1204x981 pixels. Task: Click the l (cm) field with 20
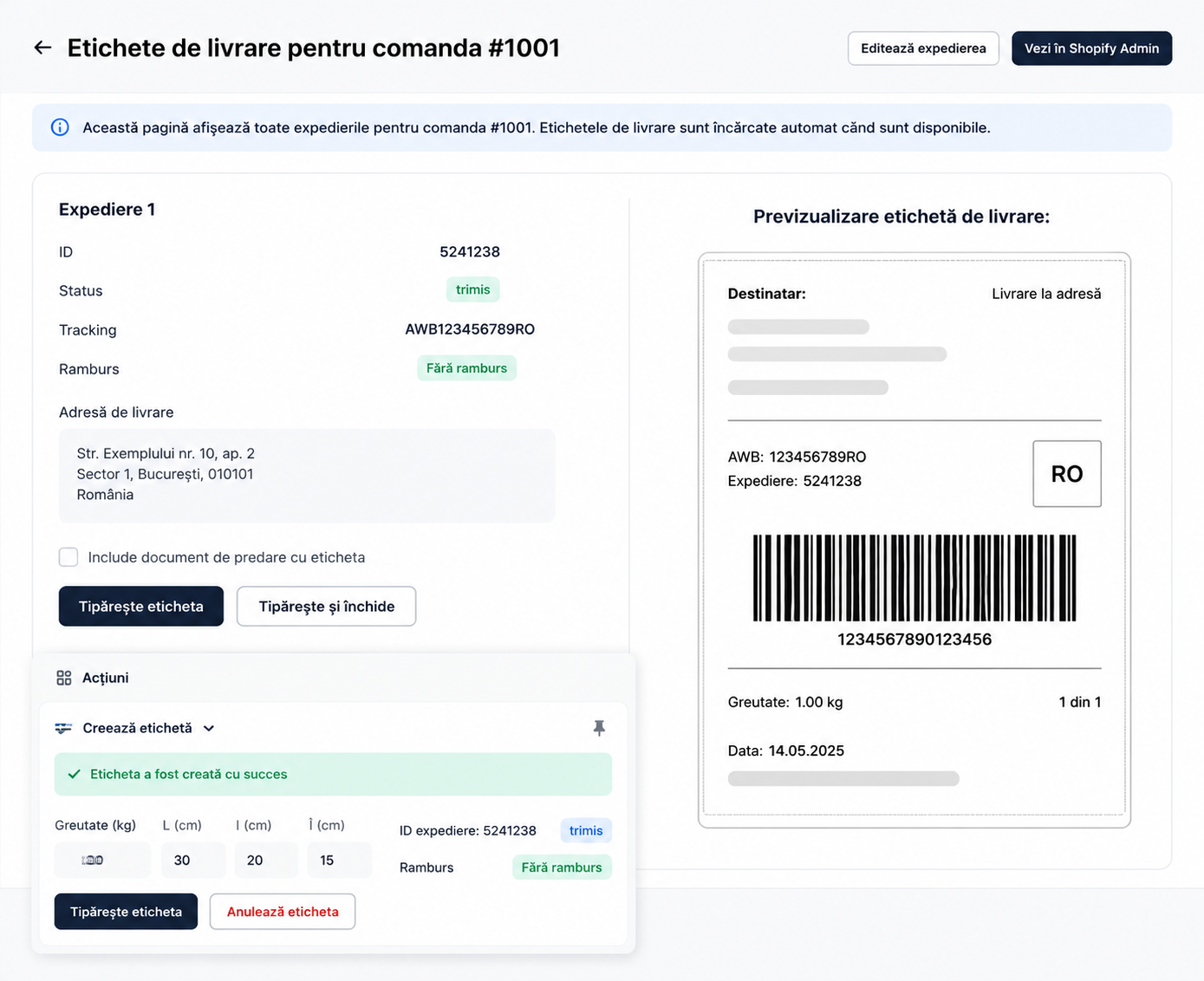pos(266,861)
